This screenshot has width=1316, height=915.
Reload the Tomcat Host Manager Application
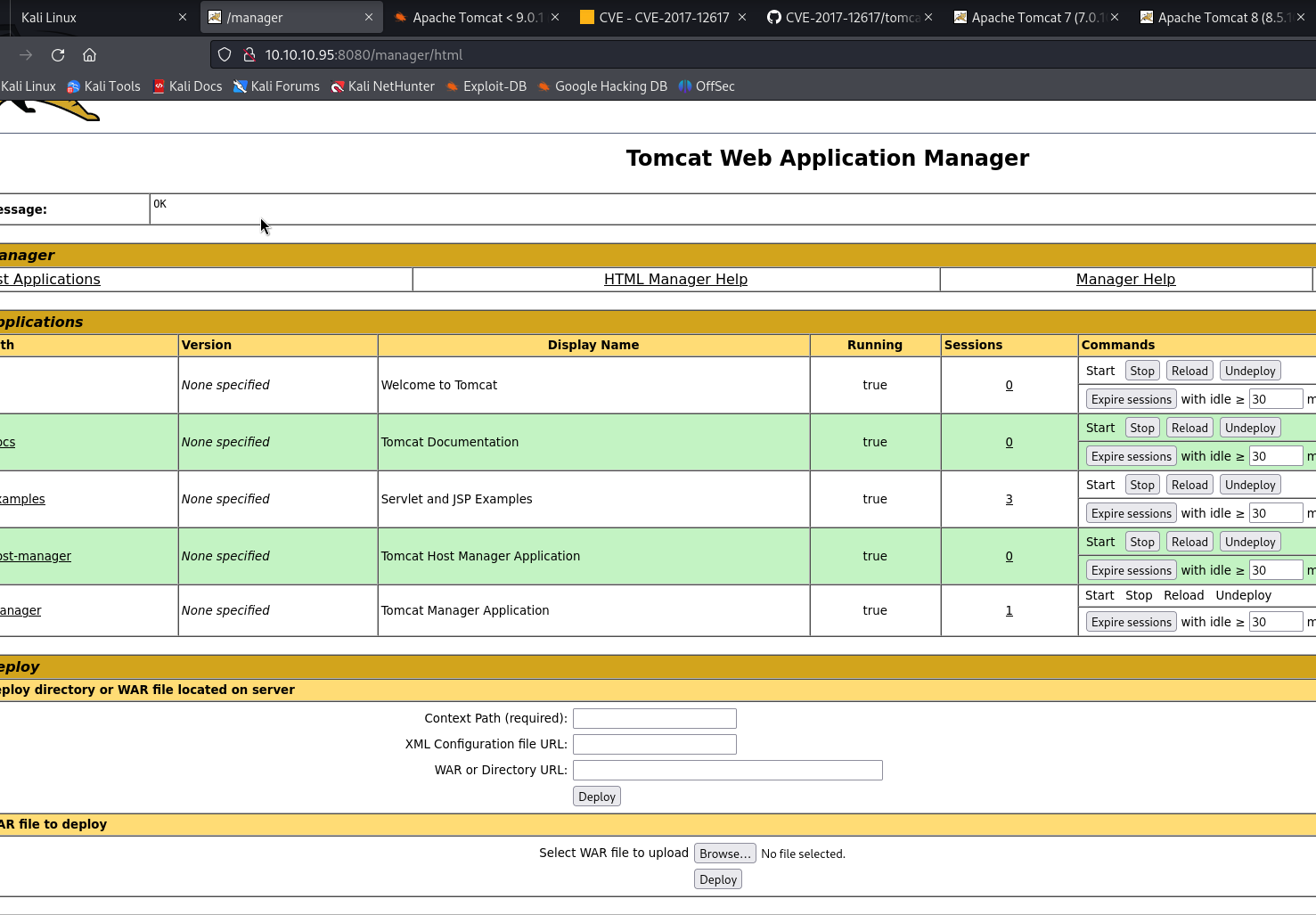pyautogui.click(x=1189, y=542)
